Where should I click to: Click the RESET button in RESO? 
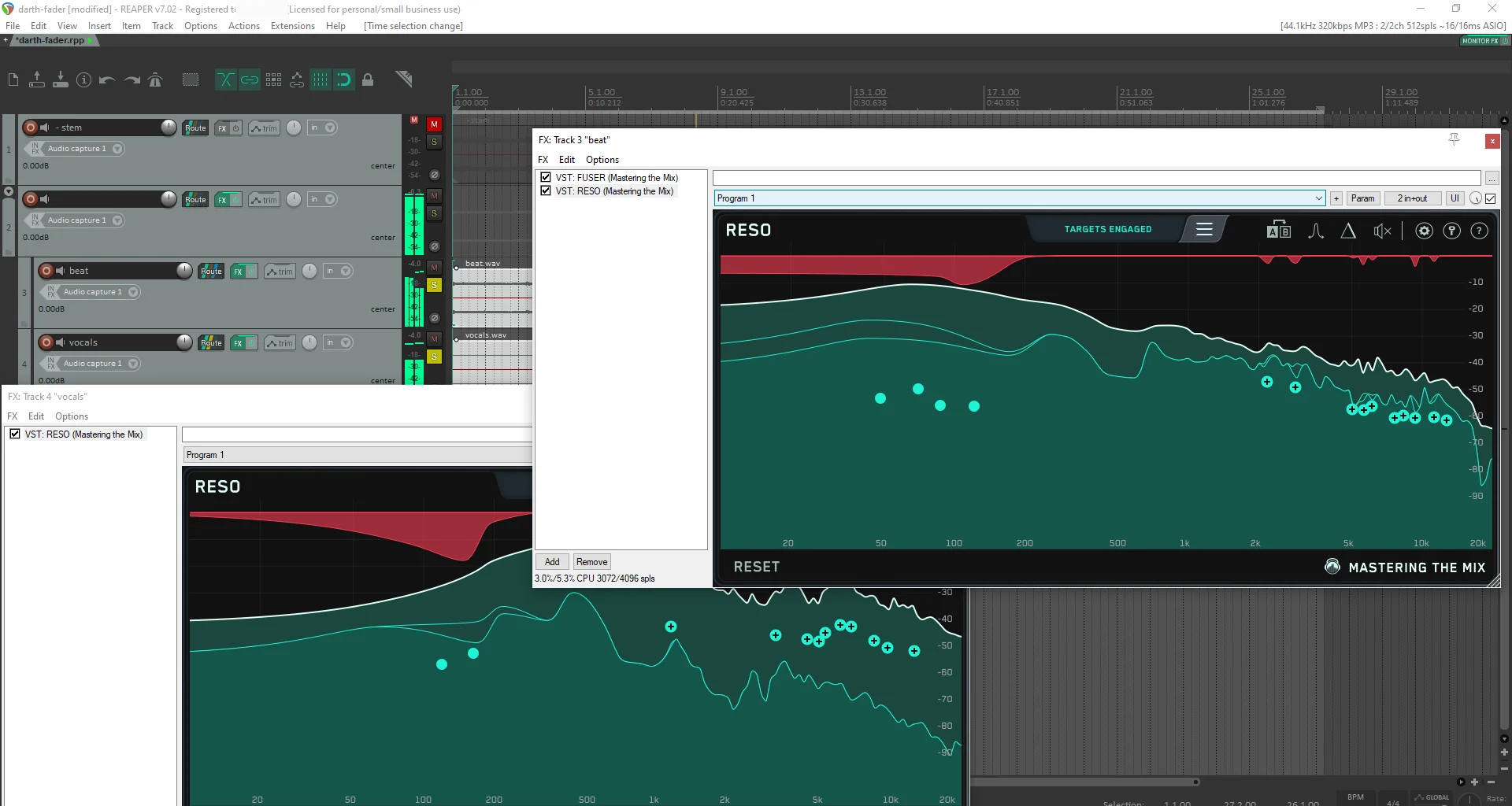point(756,567)
